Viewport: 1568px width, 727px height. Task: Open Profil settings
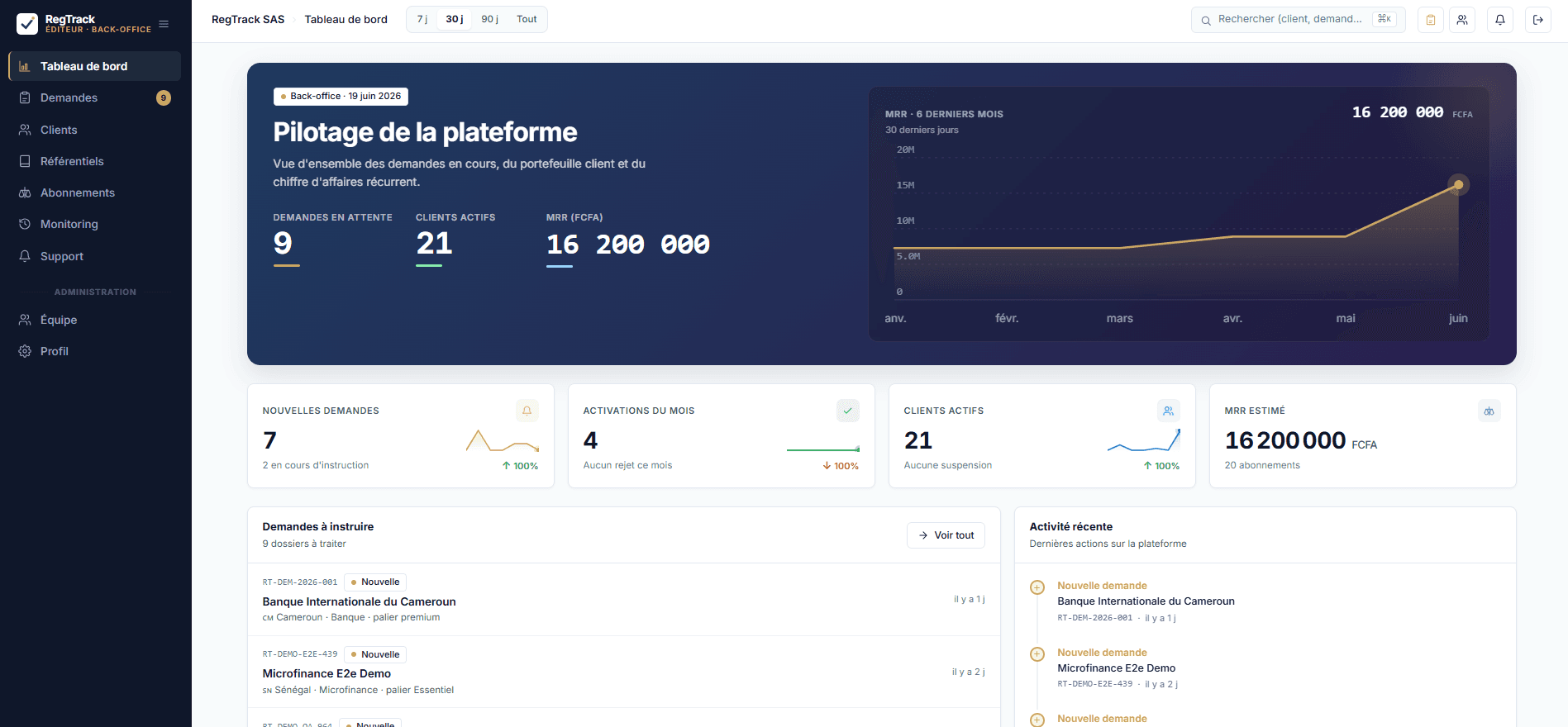tap(94, 351)
